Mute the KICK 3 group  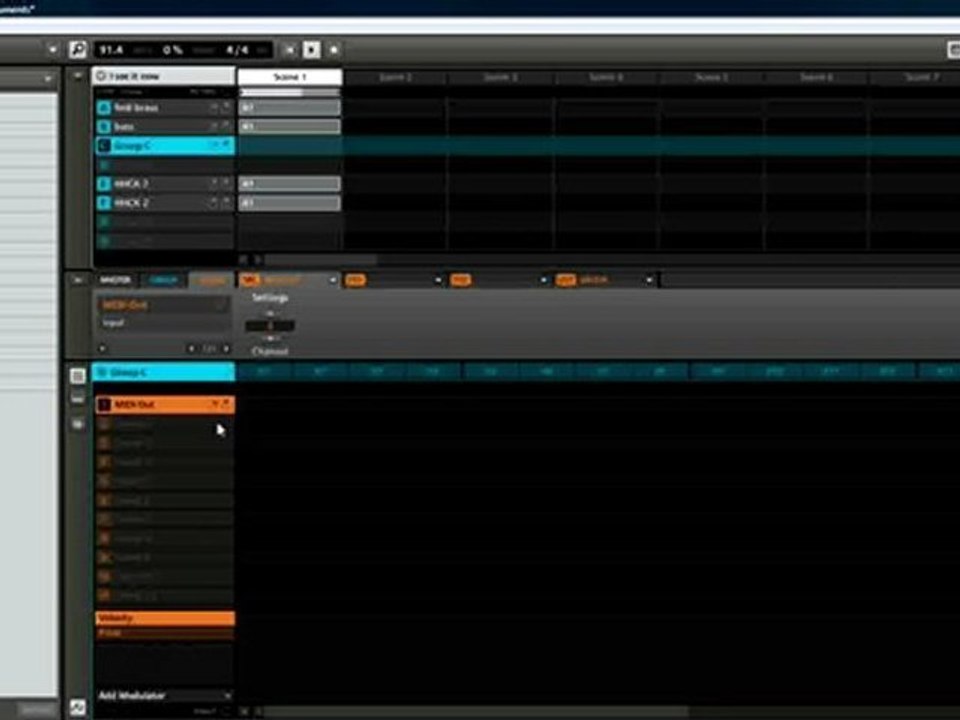(214, 184)
